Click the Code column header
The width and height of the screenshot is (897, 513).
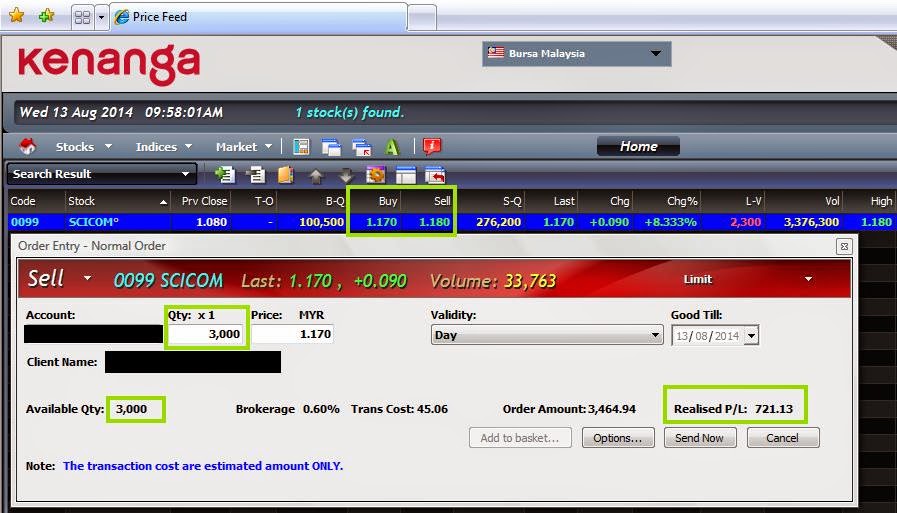[35, 201]
